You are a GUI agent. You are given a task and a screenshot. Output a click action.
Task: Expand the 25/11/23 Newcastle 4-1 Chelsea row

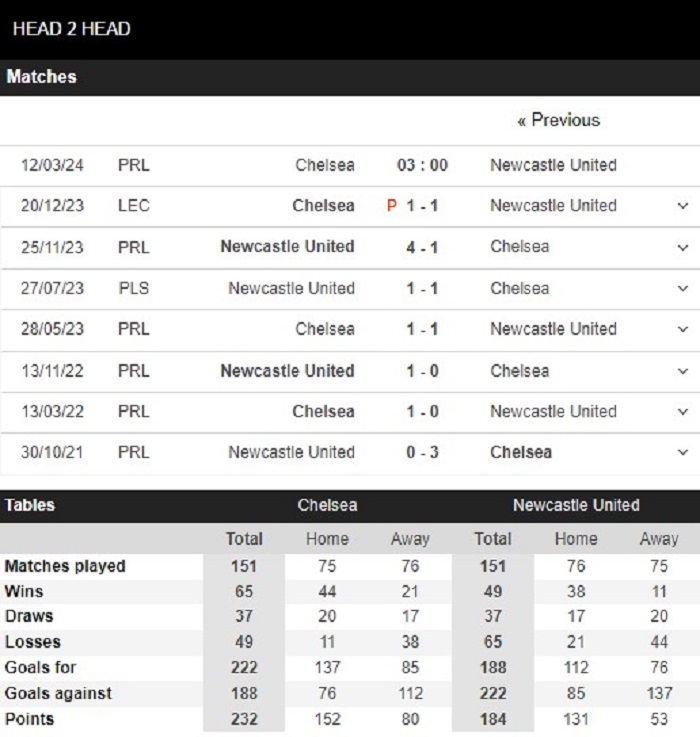point(683,248)
